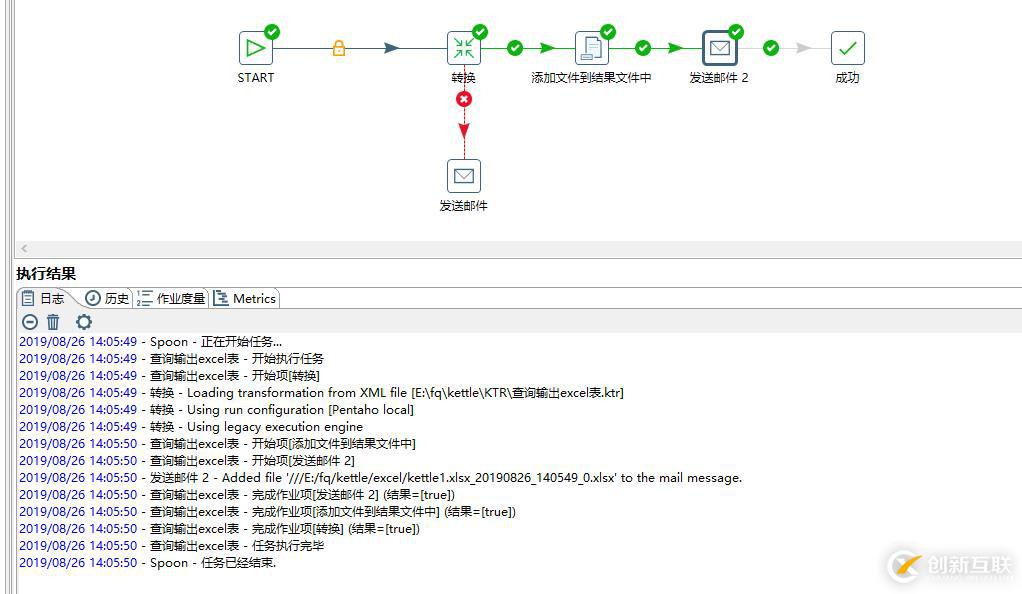Click the 成功 success entry icon

(x=847, y=48)
